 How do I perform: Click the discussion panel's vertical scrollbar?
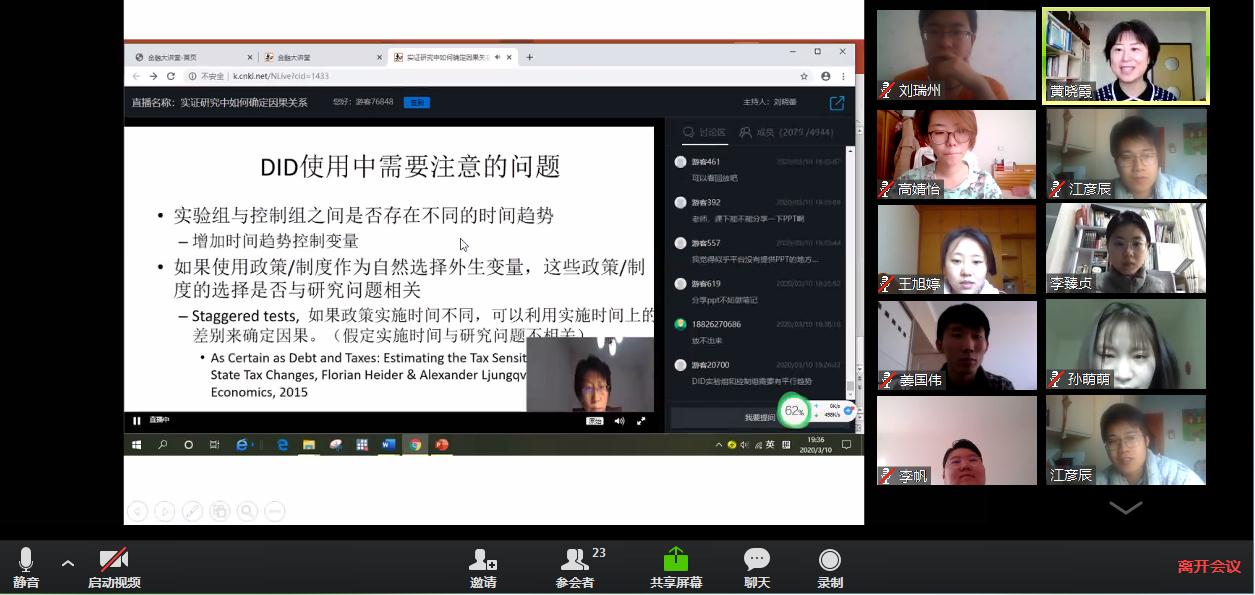pos(850,270)
